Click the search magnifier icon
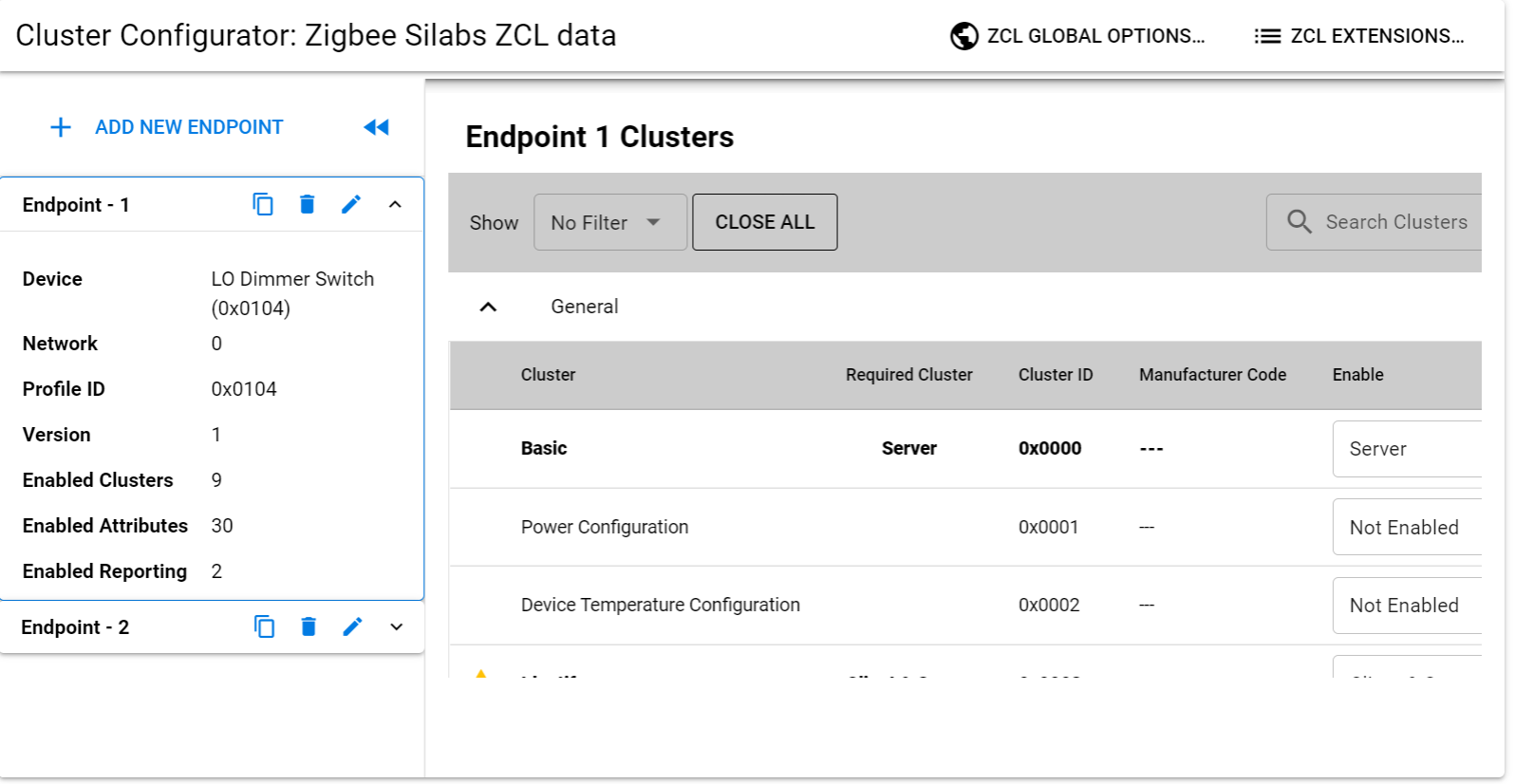Screen dimensions: 1515x784 (x=1299, y=222)
